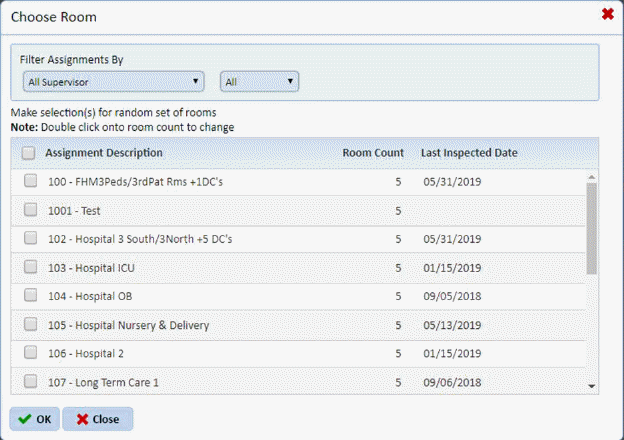Toggle the select-all checkbox in header

pyautogui.click(x=28, y=153)
